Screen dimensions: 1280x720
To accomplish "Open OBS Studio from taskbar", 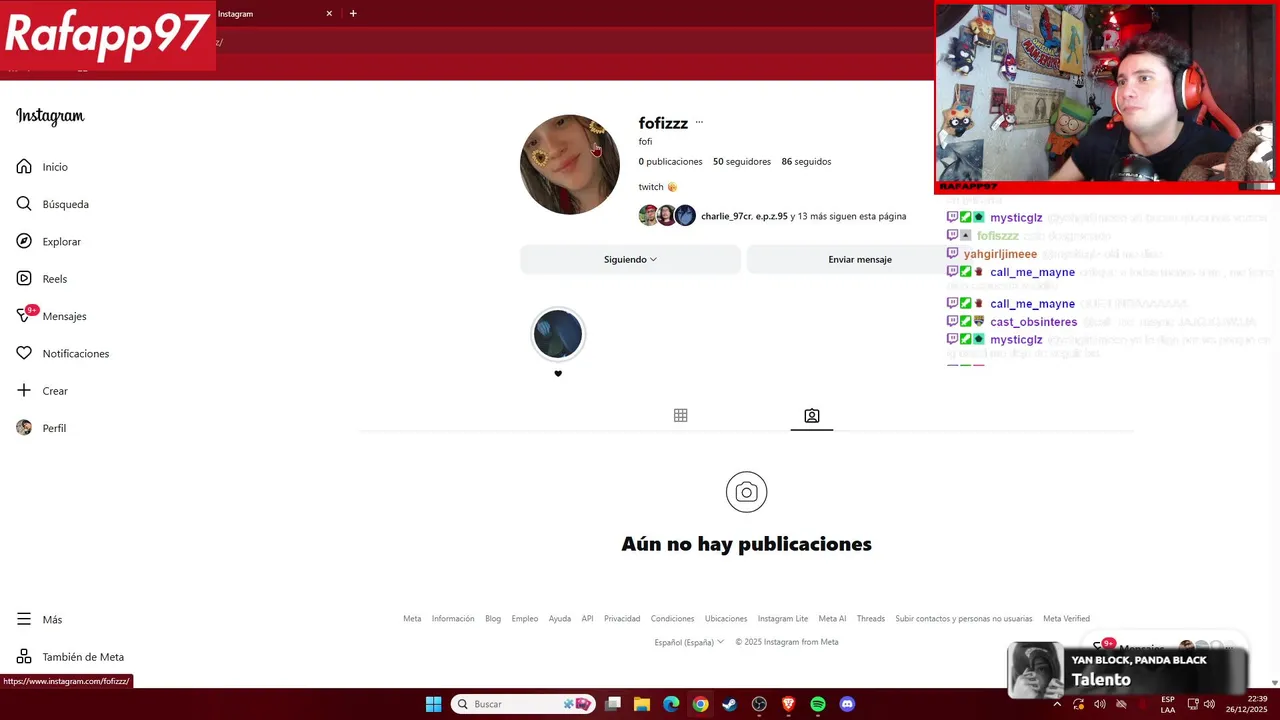I will pos(759,704).
